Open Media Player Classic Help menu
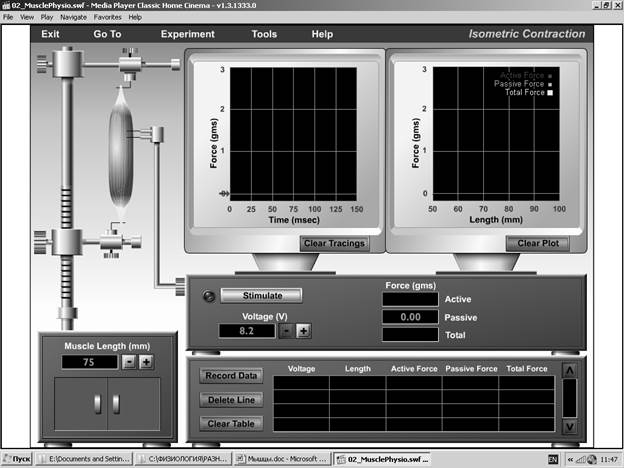Image resolution: width=624 pixels, height=468 pixels. pyautogui.click(x=135, y=17)
